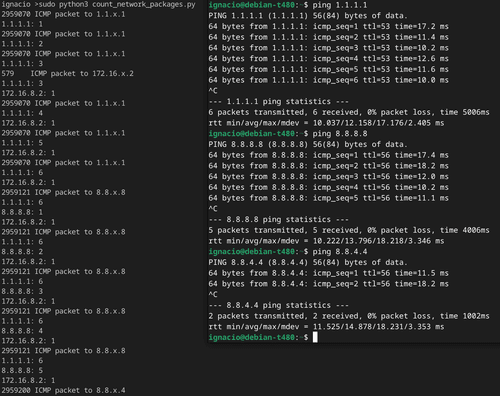Viewport: 500px width, 396px height.
Task: Click the '2959200 ICMP packet to 8.8.x.4' line
Action: pyautogui.click(x=64, y=390)
